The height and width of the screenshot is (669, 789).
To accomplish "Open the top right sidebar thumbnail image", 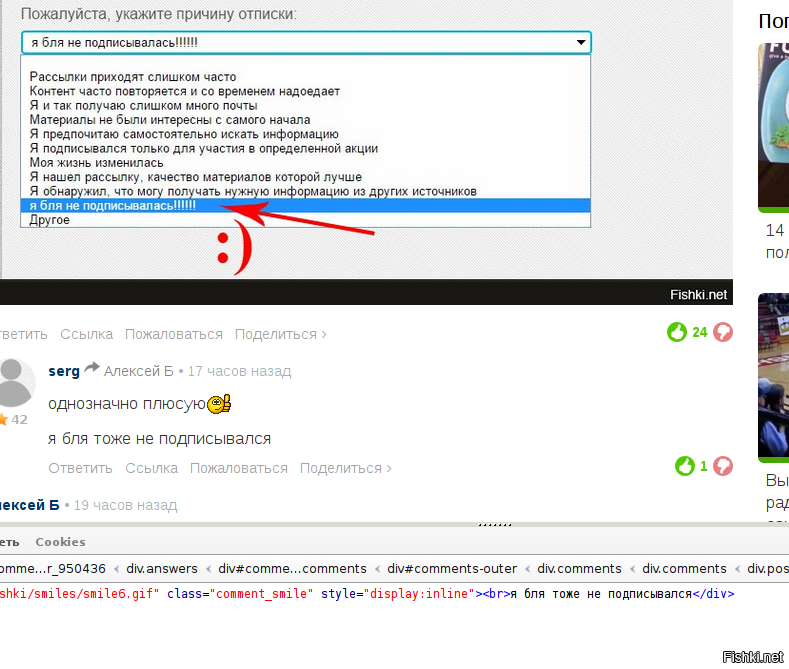I will [x=773, y=125].
